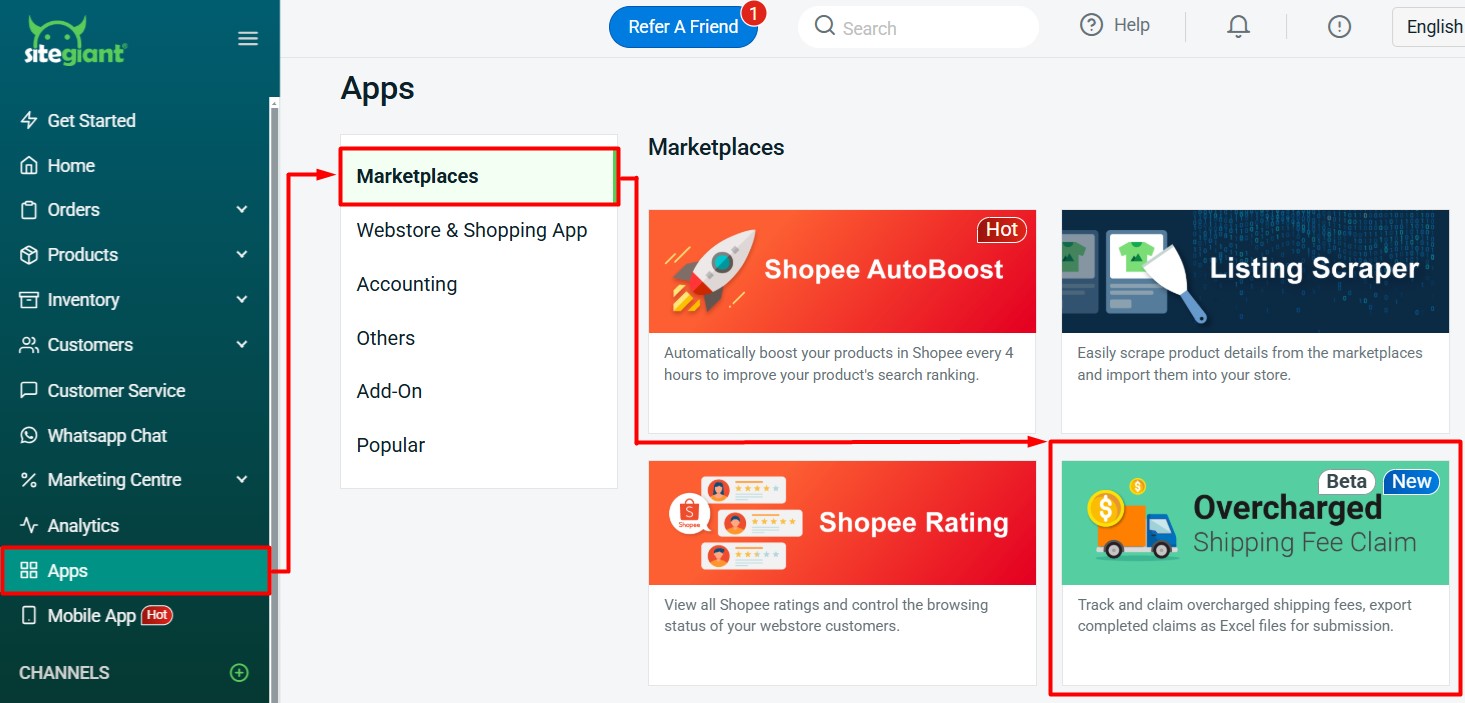Add a new channel with the plus icon
The image size is (1465, 703).
239,673
